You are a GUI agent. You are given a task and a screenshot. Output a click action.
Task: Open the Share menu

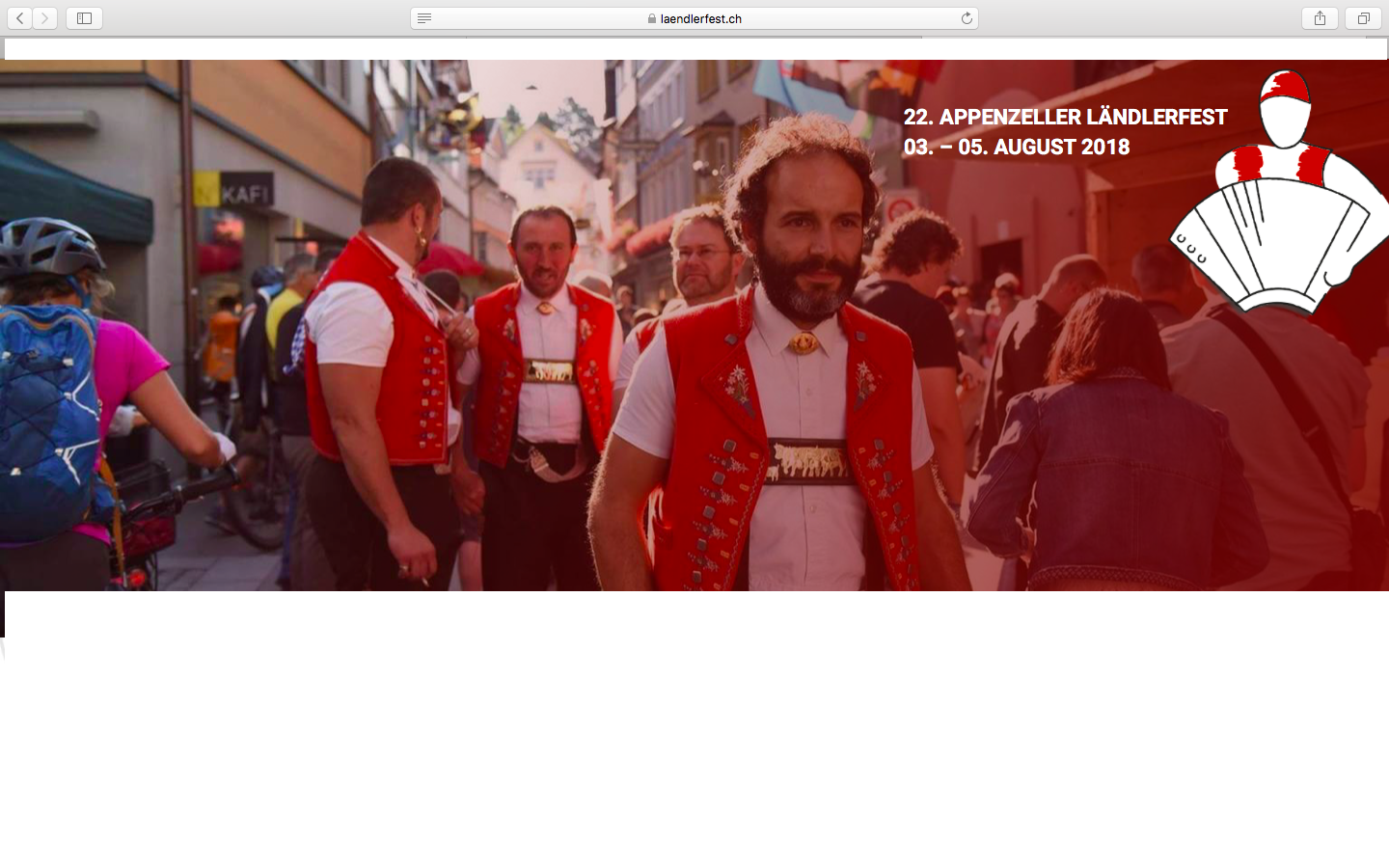coord(1320,18)
